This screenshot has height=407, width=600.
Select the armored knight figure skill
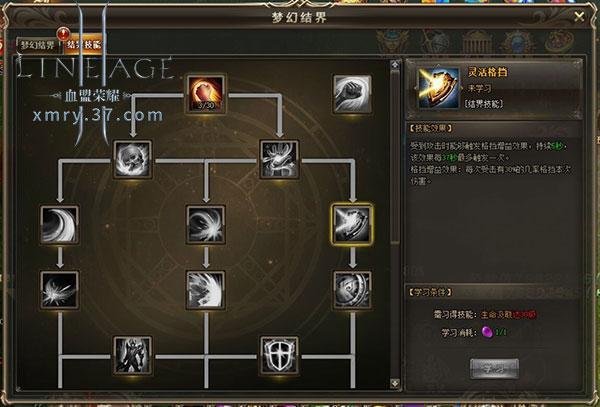tap(132, 355)
